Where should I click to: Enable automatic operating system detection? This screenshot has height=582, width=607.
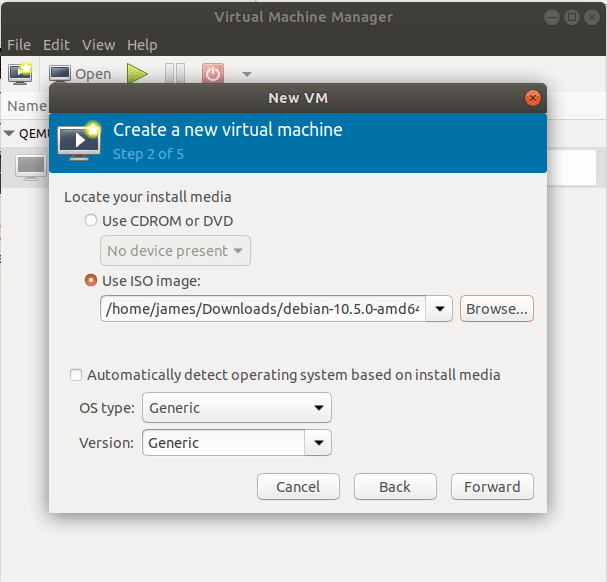(76, 375)
